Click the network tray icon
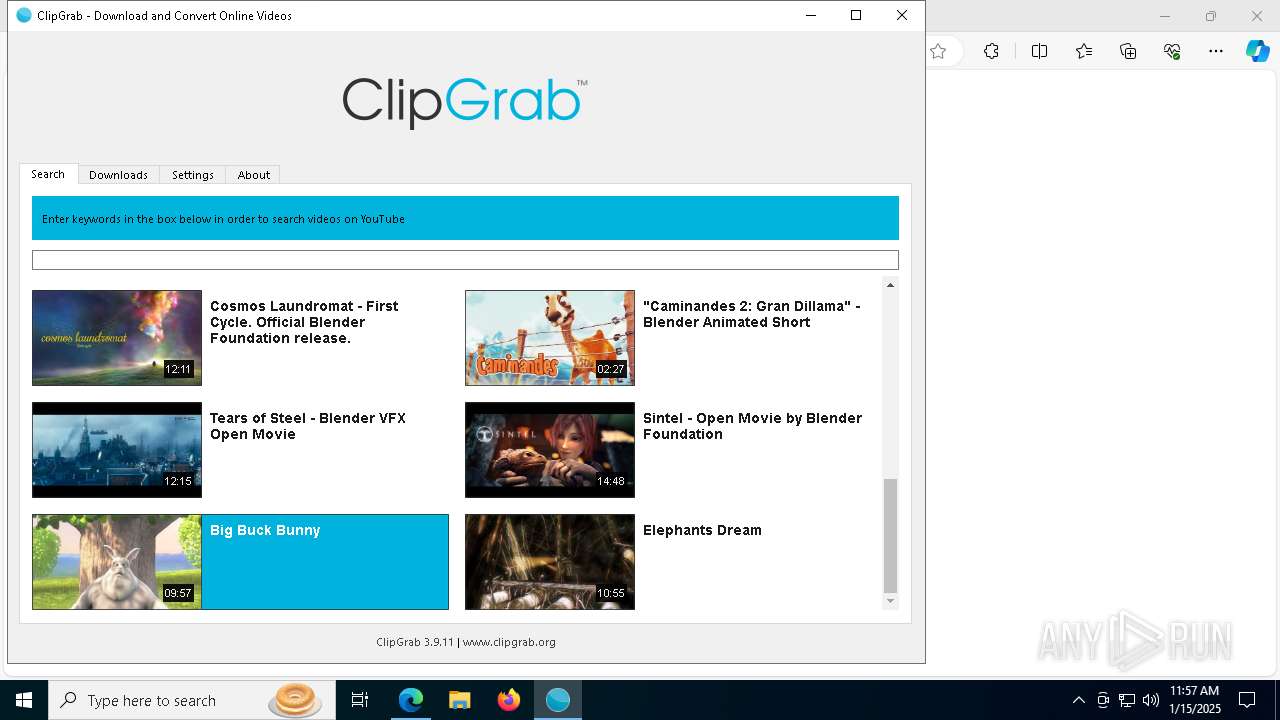The image size is (1280, 720). (1127, 700)
